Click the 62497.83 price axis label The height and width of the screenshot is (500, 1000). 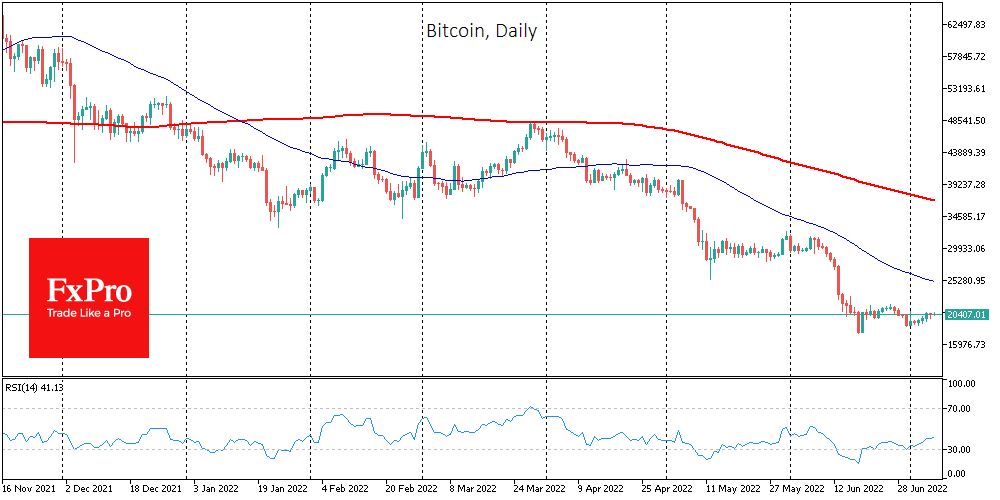966,24
